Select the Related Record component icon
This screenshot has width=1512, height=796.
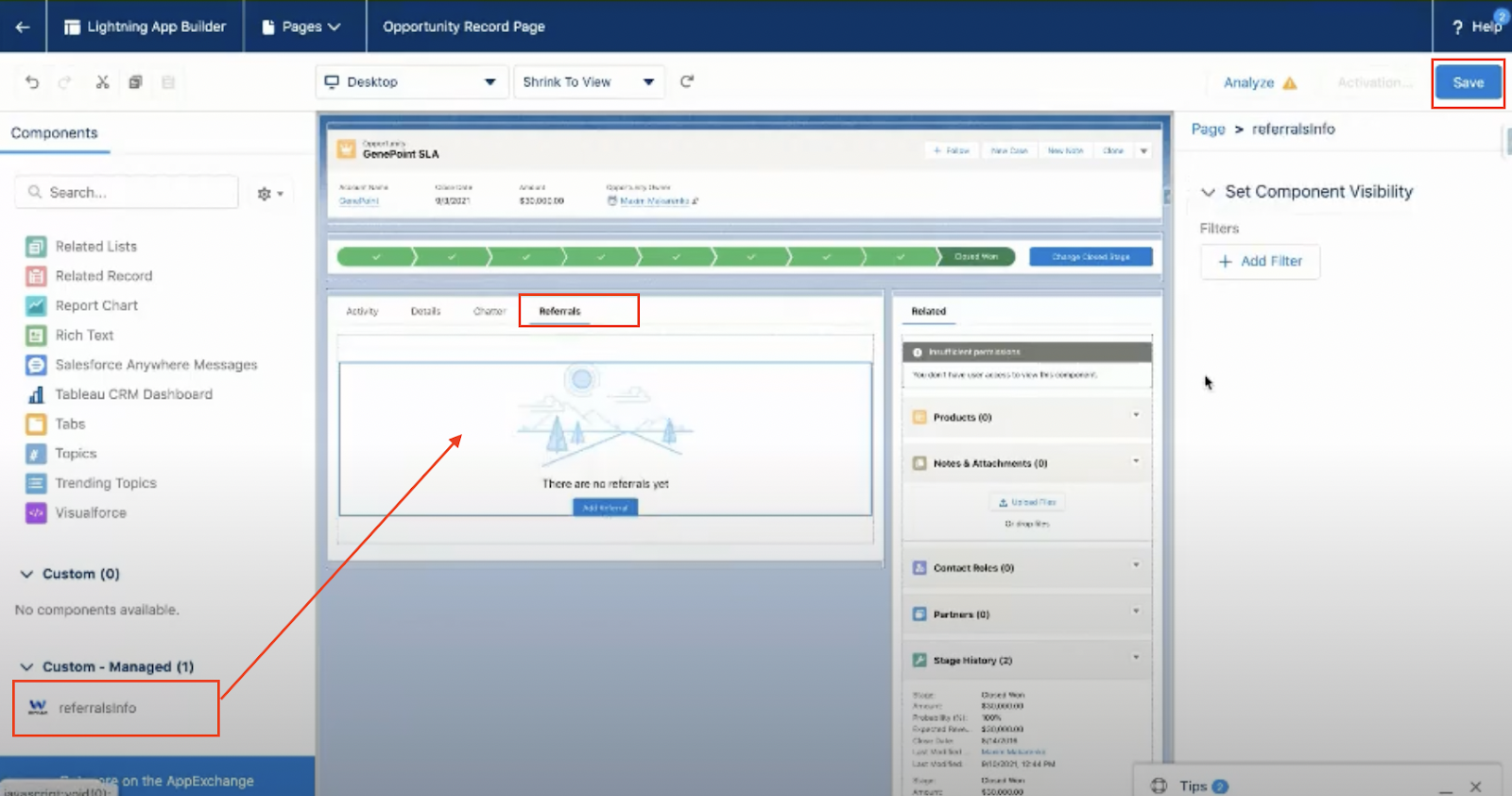tap(36, 276)
